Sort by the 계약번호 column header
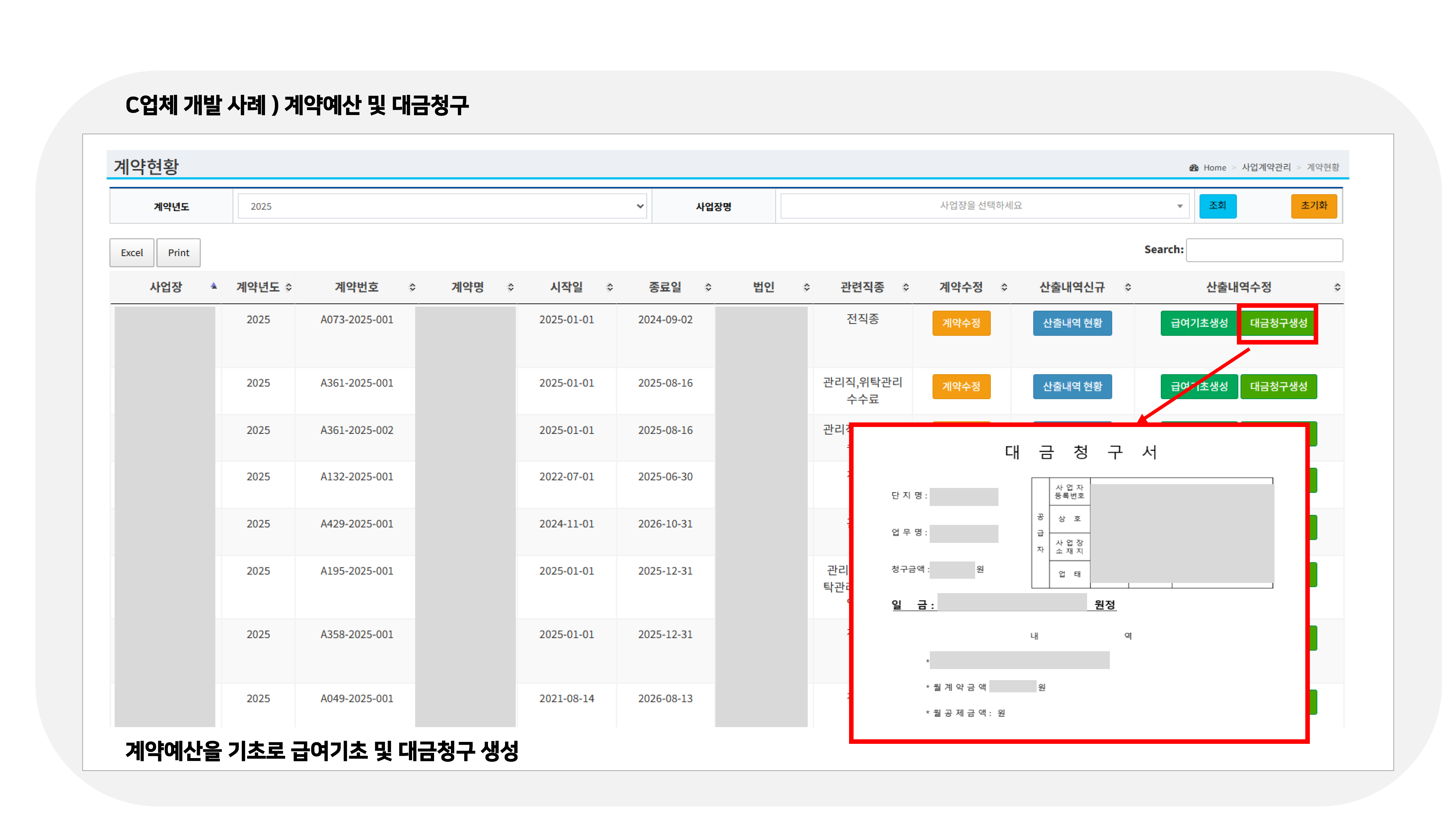 coord(357,287)
